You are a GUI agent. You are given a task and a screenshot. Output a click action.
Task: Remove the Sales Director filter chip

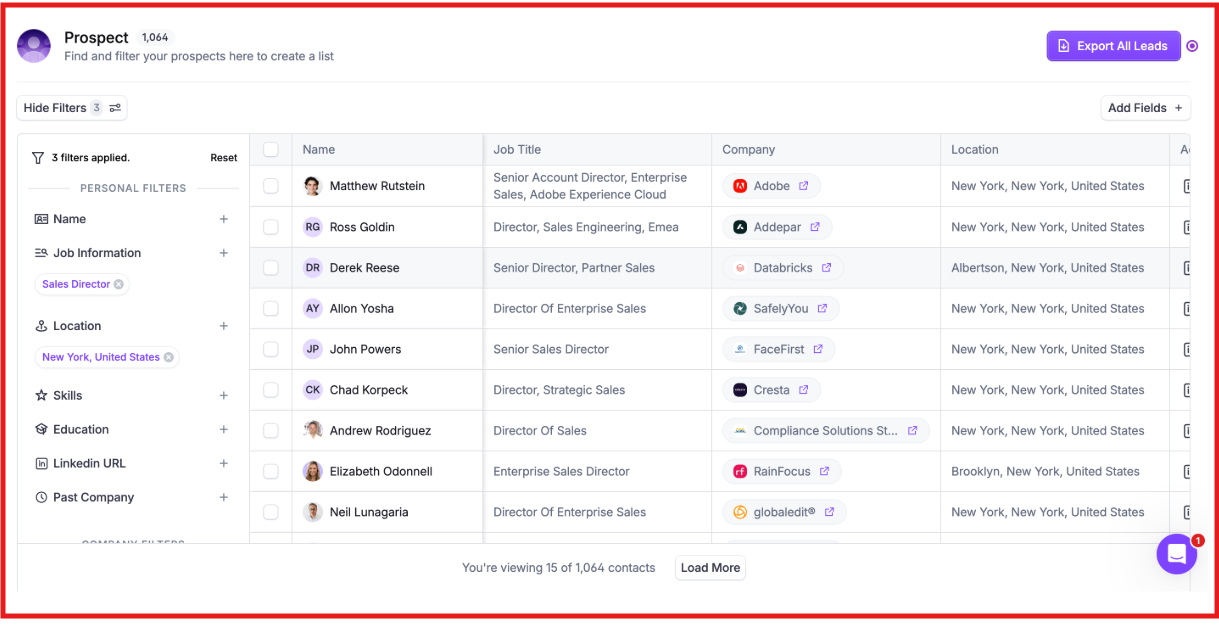pos(119,285)
